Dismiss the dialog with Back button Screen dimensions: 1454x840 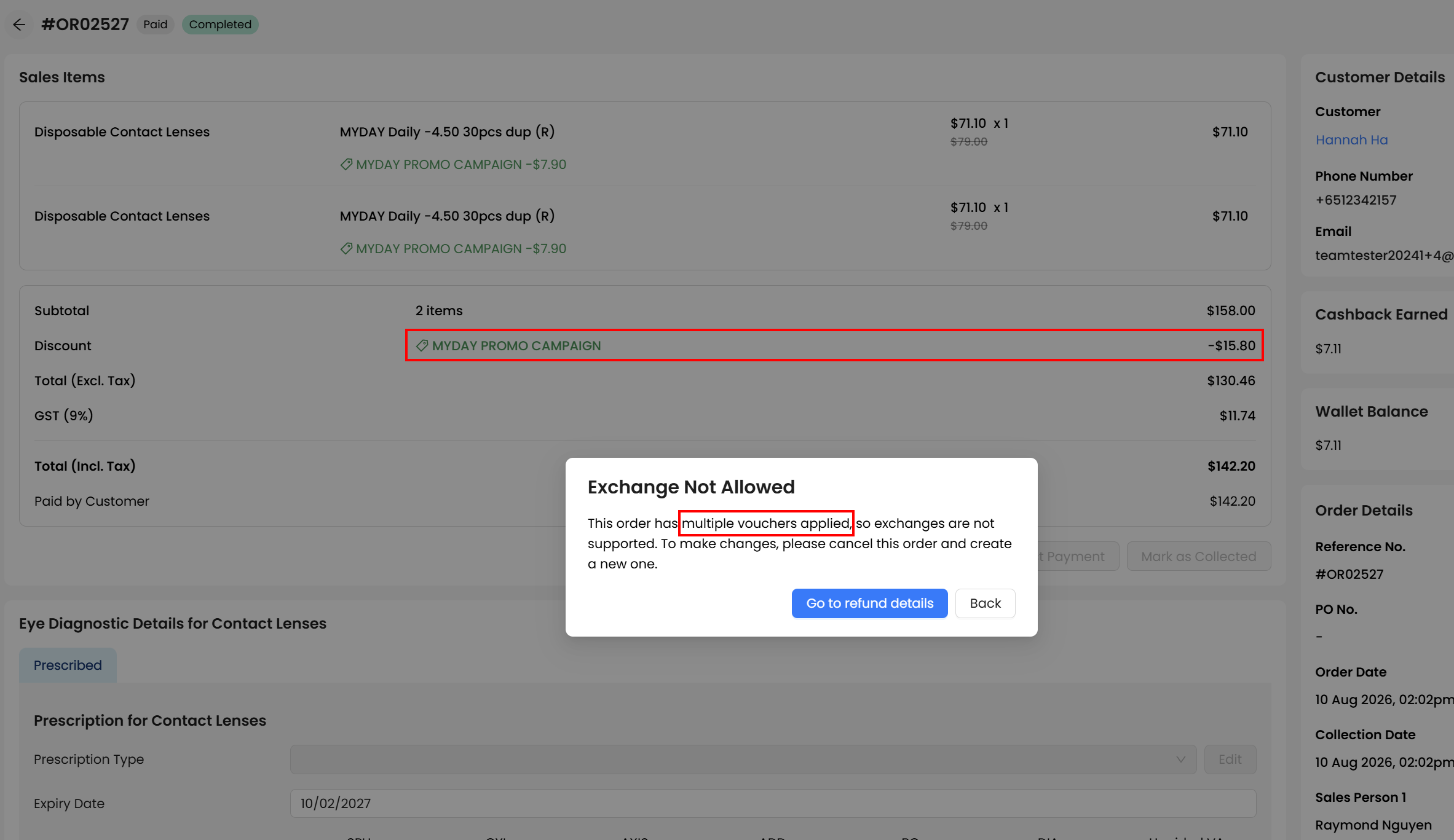[985, 603]
